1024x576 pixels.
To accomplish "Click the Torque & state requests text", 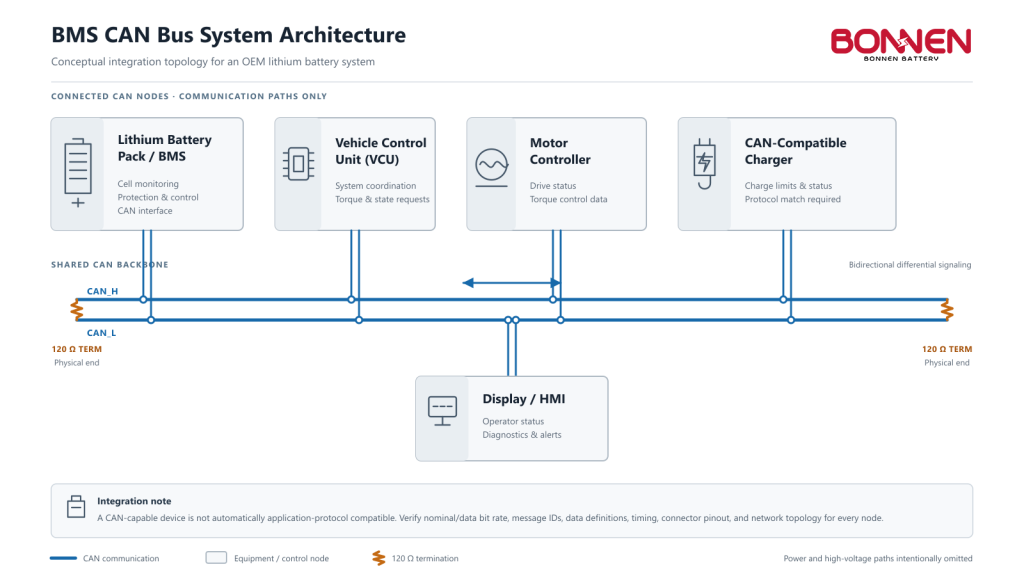I will [x=383, y=199].
